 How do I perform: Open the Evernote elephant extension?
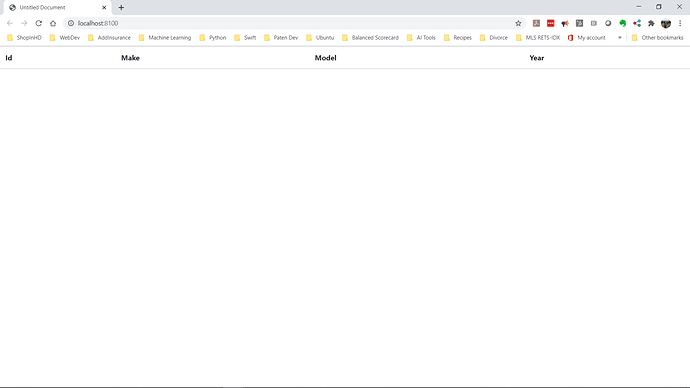point(623,23)
